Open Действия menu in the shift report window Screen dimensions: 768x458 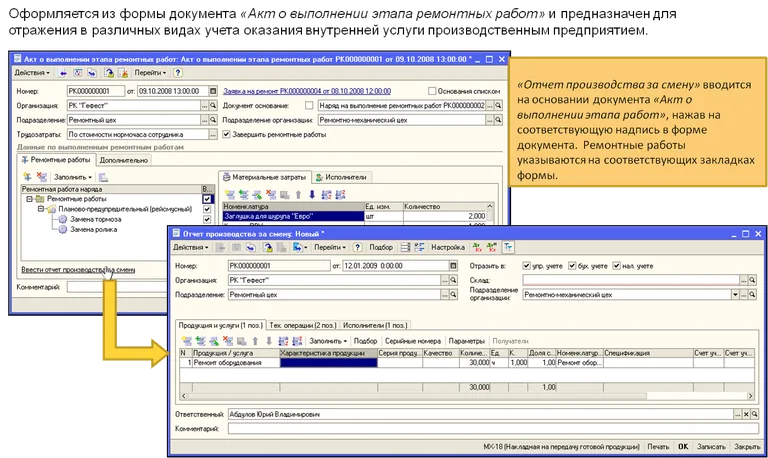click(x=191, y=247)
